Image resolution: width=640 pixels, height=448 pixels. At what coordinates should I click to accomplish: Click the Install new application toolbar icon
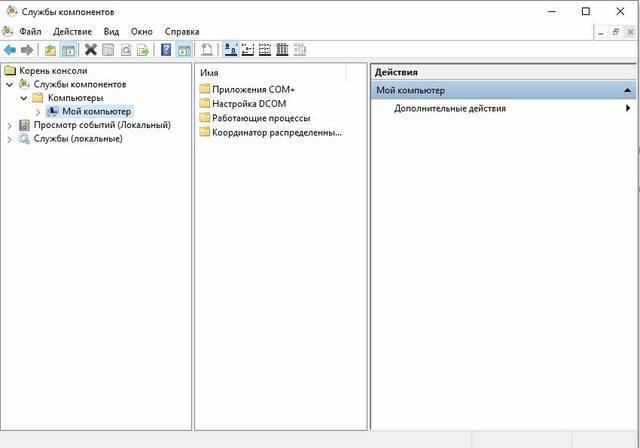click(207, 50)
